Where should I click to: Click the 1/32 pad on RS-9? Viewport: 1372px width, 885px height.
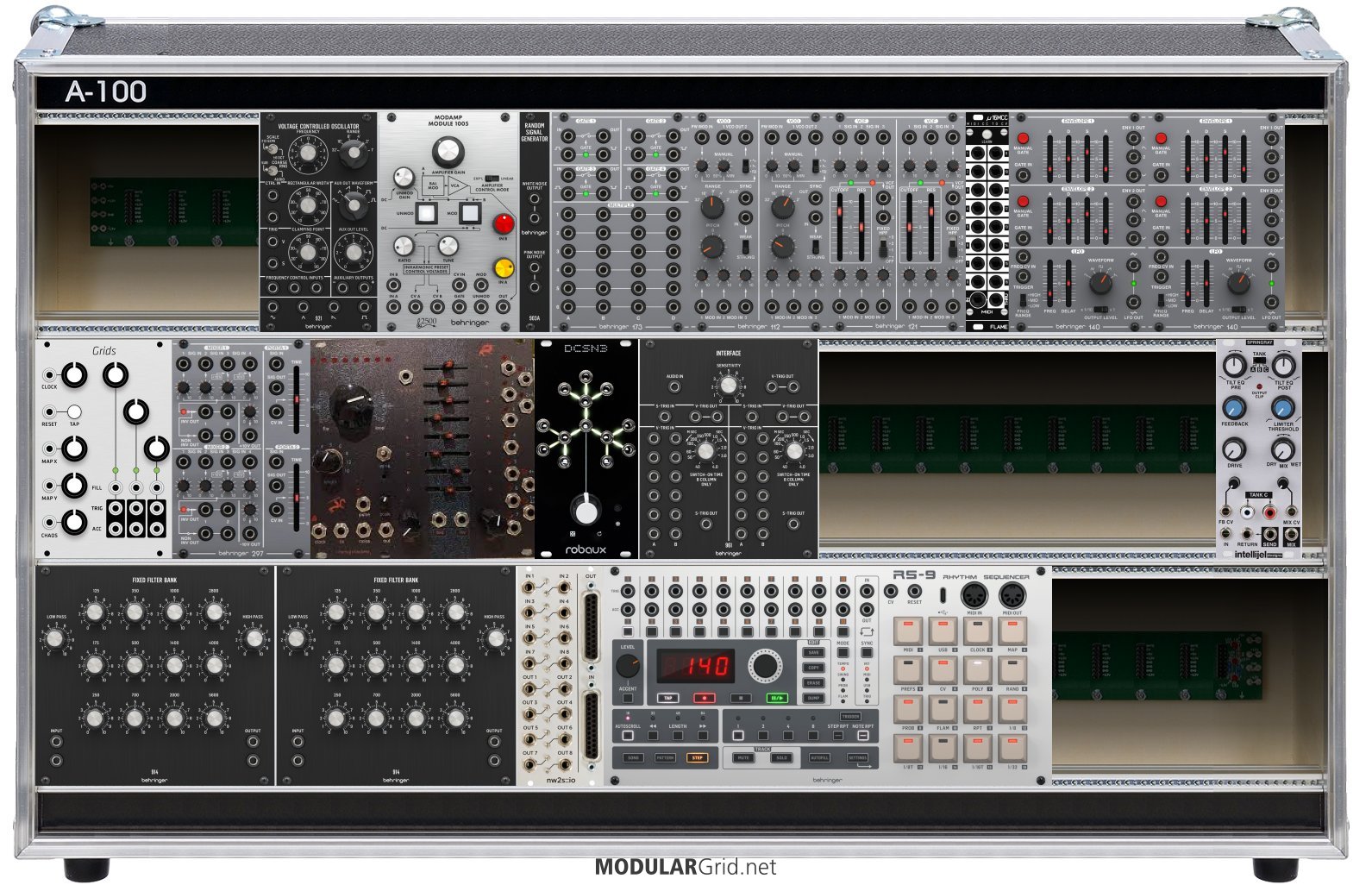[1012, 749]
